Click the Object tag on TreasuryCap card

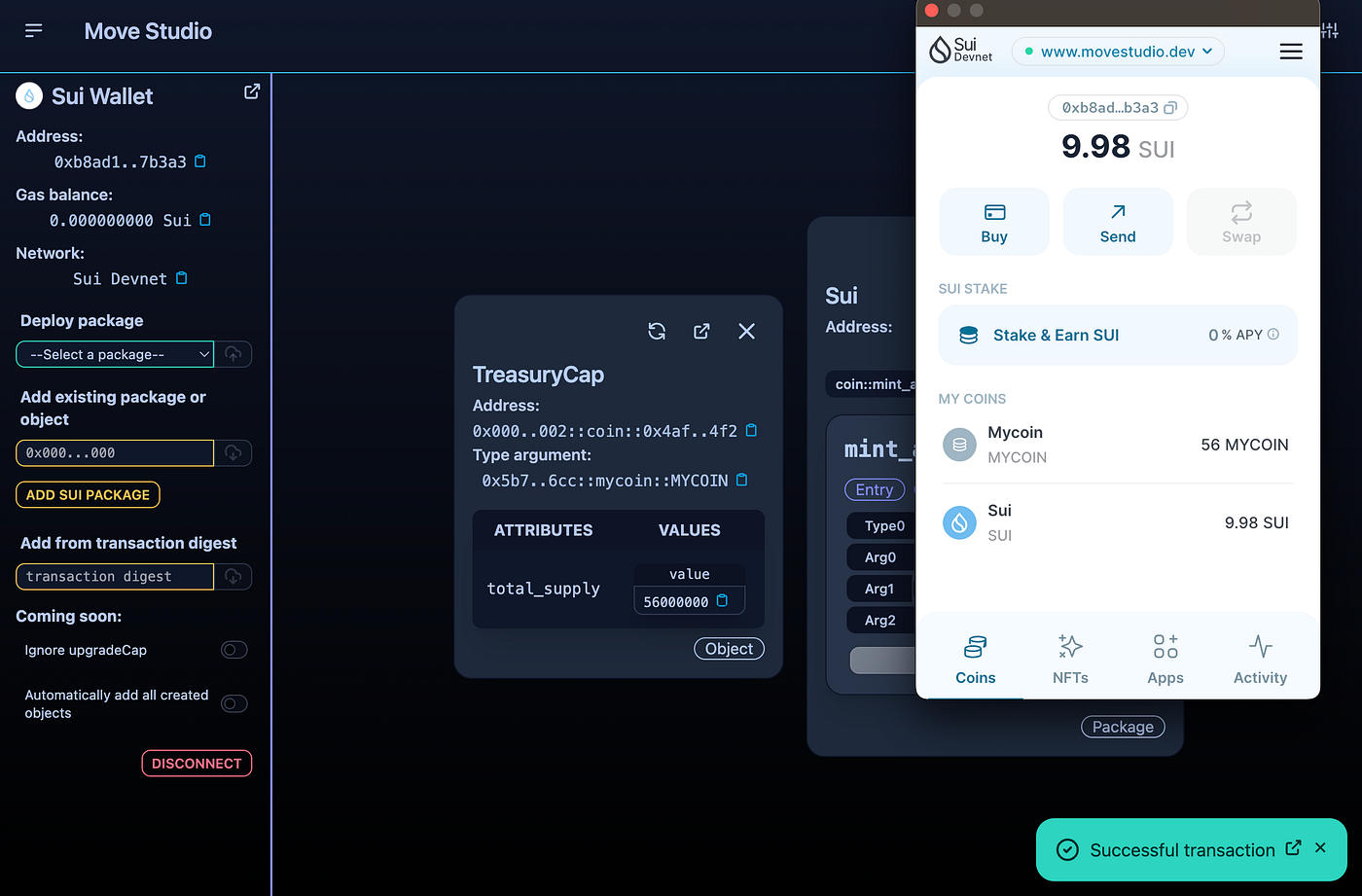[x=729, y=649]
